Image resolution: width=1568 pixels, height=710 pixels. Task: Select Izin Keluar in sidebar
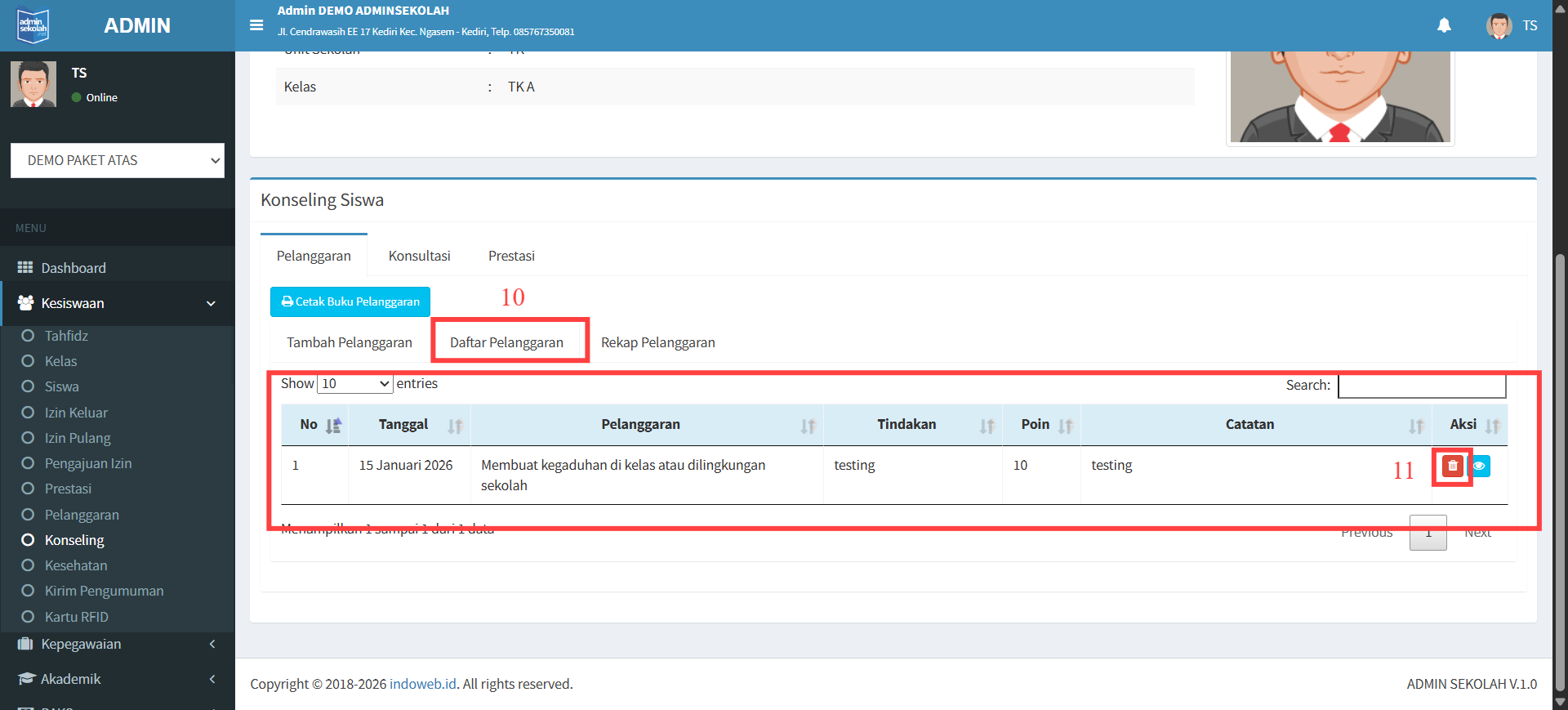point(76,413)
